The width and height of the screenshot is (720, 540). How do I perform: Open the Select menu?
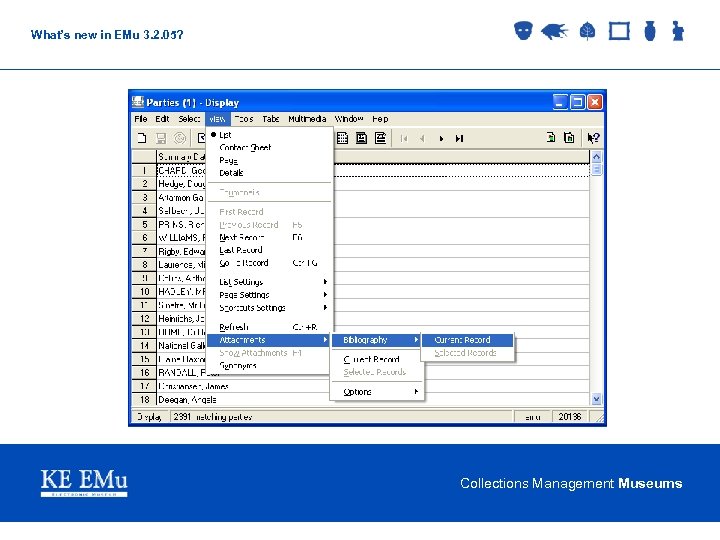point(189,119)
